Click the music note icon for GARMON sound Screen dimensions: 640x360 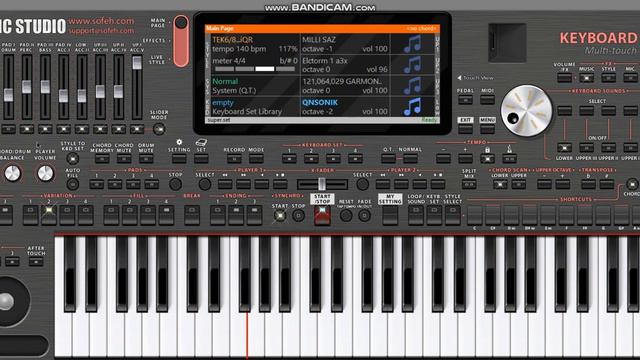412,85
